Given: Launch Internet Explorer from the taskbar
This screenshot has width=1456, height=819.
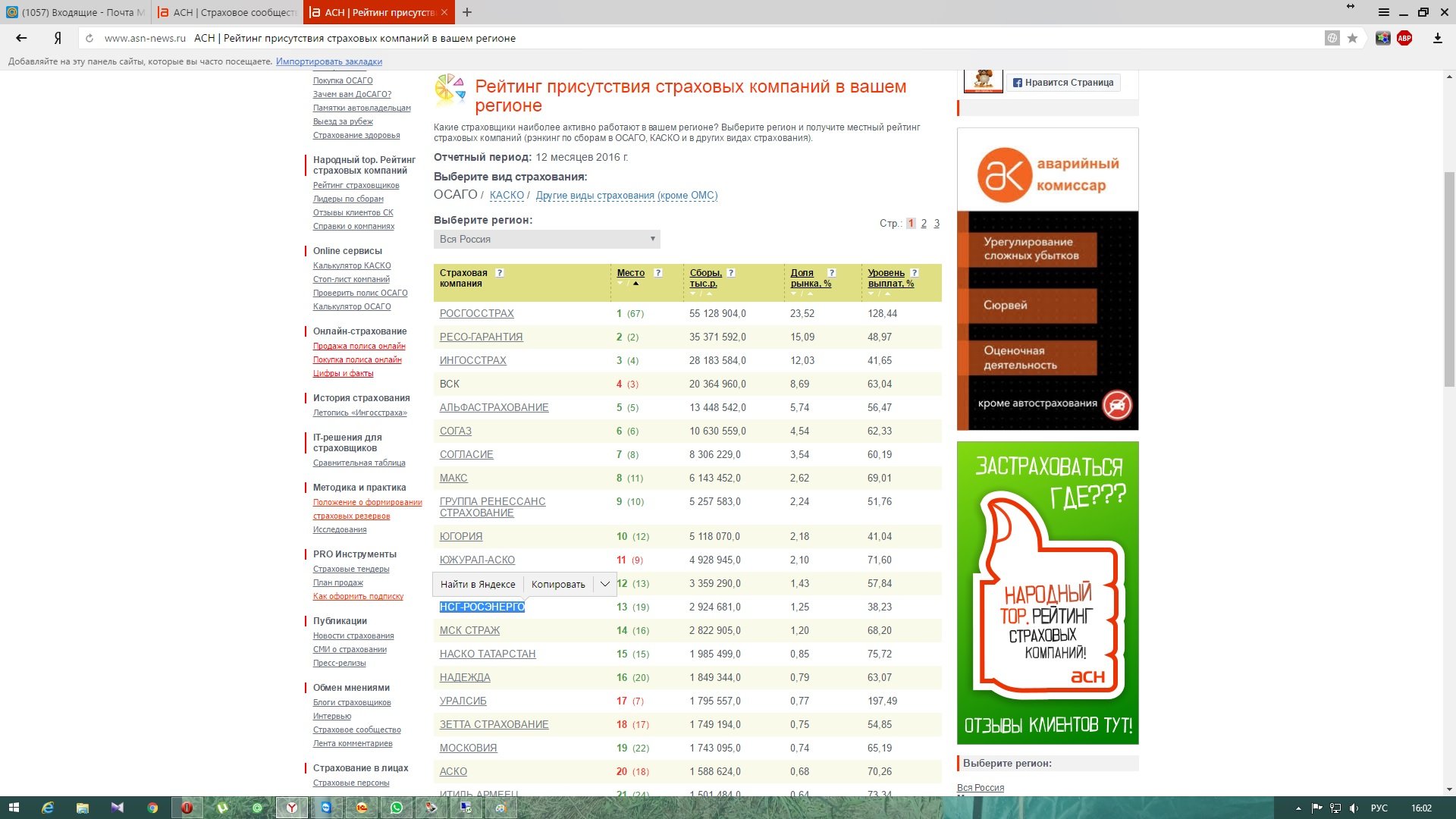Looking at the screenshot, I should pyautogui.click(x=48, y=808).
